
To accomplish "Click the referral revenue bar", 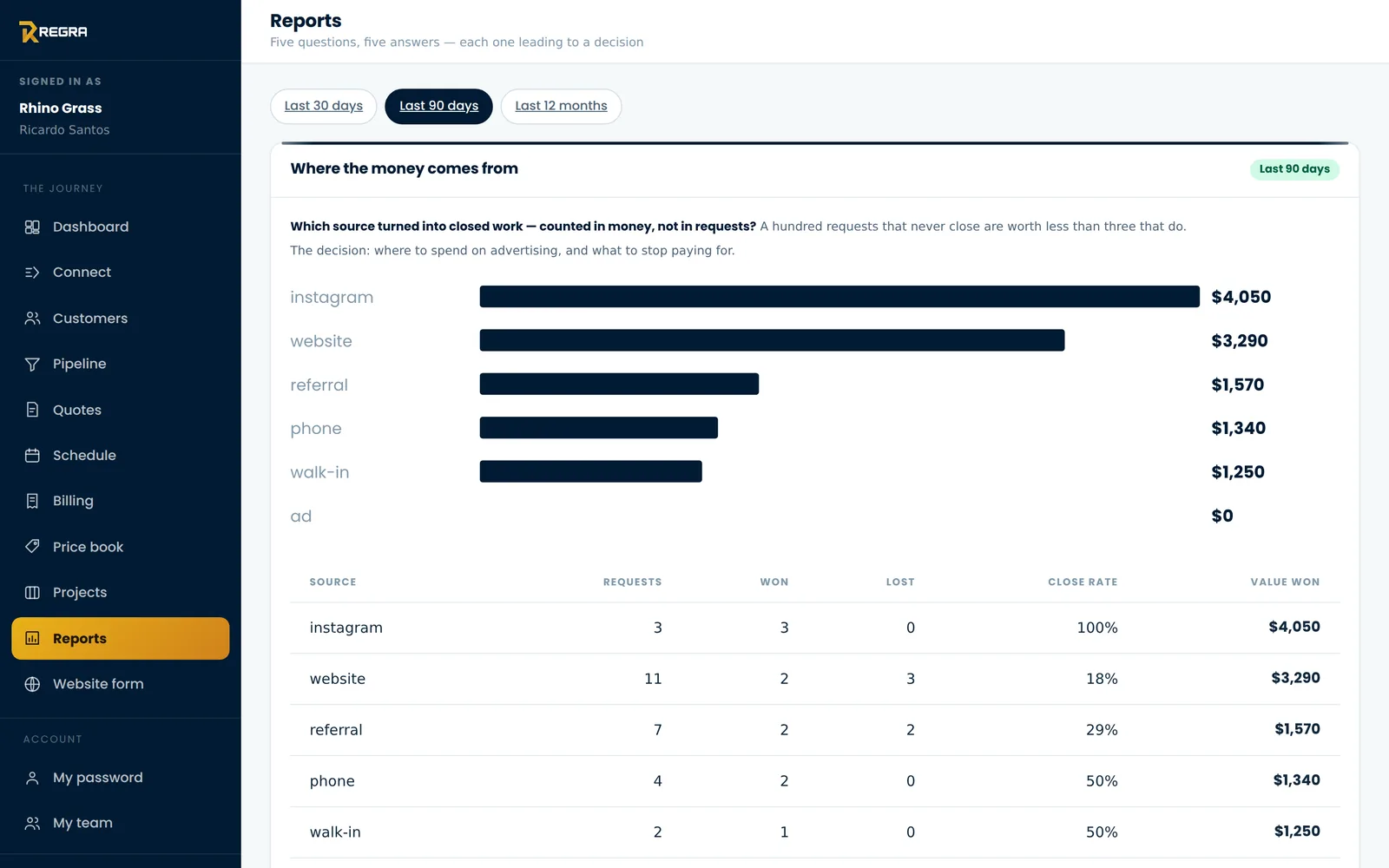I will (619, 384).
